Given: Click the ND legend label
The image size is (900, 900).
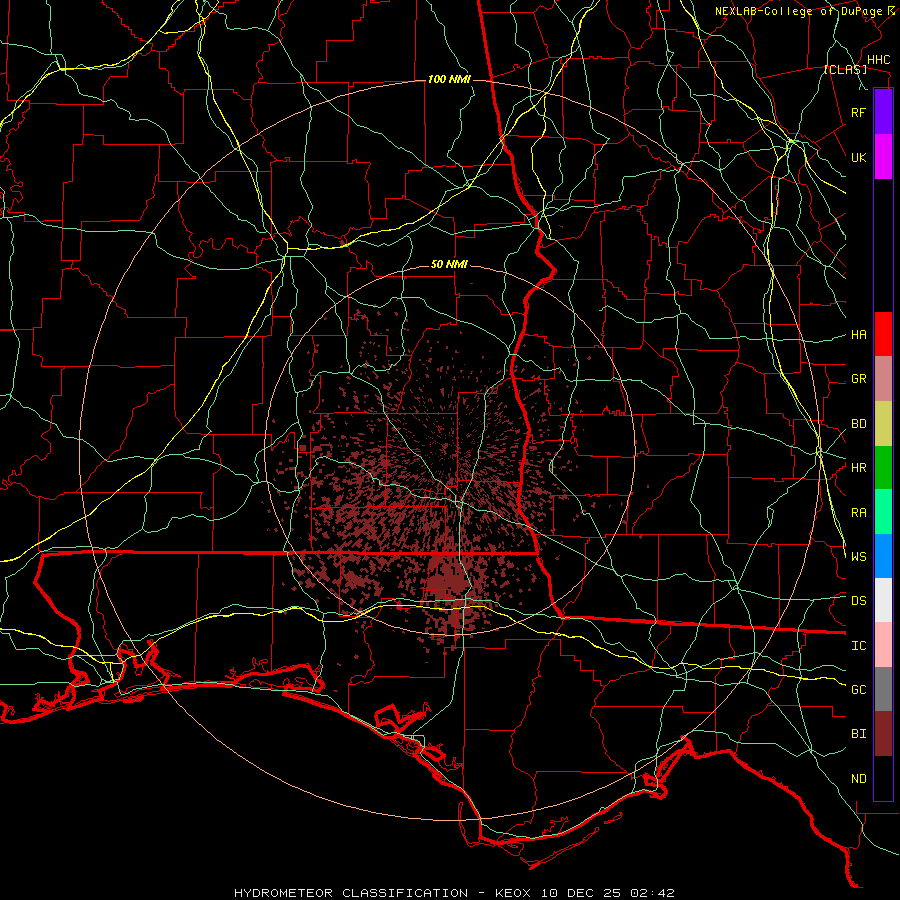Looking at the screenshot, I should [858, 779].
